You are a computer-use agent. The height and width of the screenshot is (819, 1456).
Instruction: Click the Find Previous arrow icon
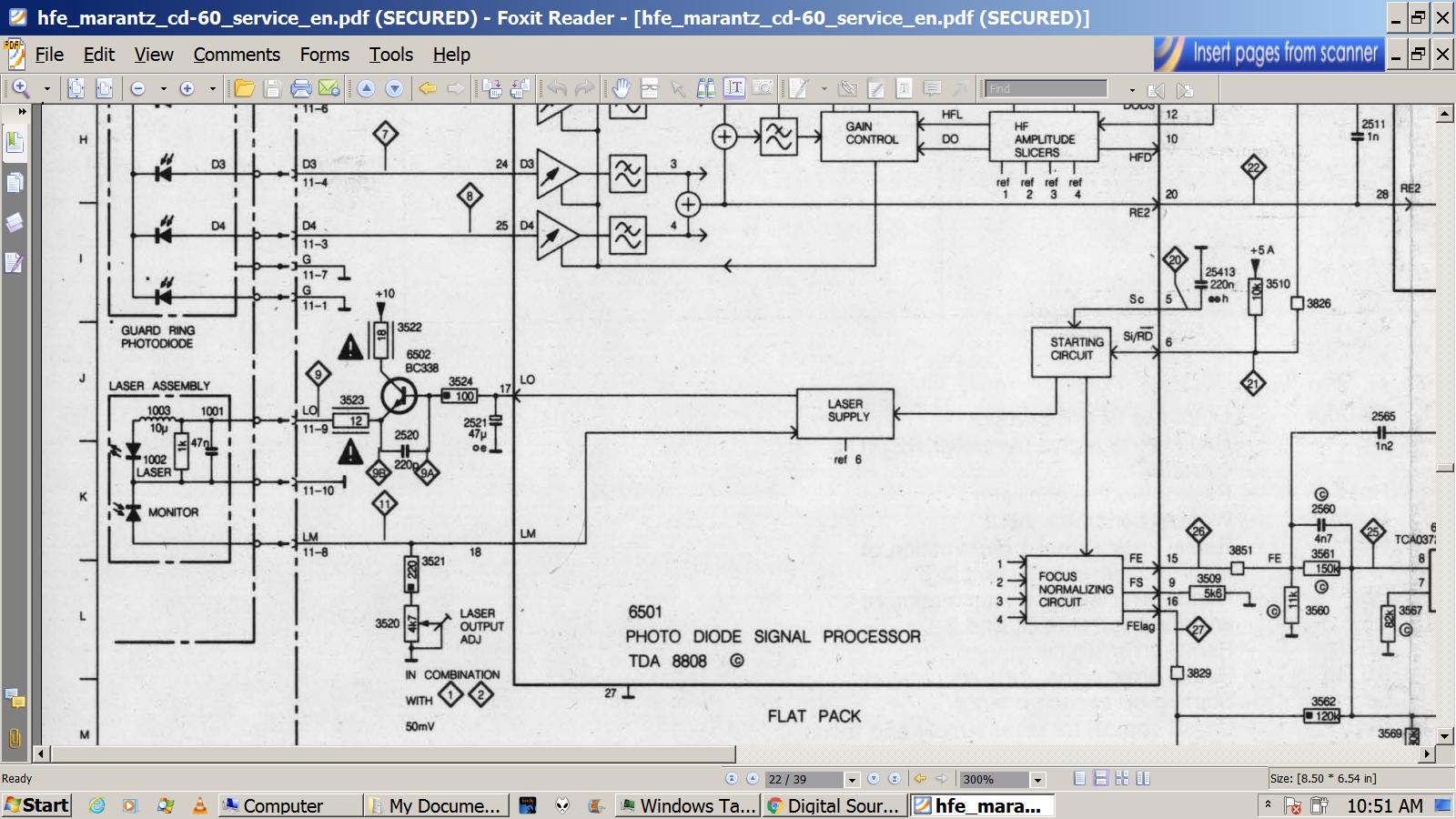point(1157,90)
